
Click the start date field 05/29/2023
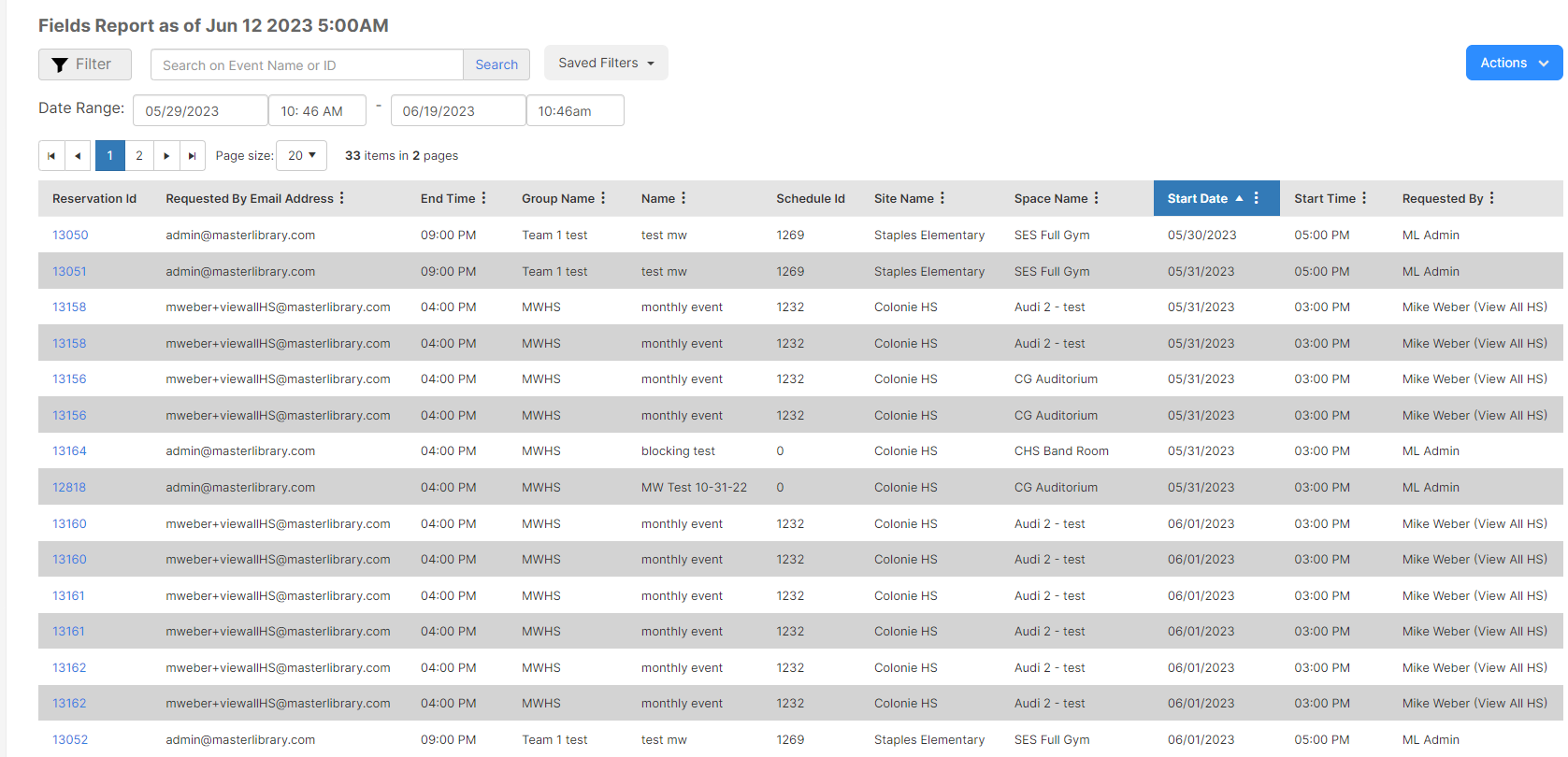coord(200,110)
